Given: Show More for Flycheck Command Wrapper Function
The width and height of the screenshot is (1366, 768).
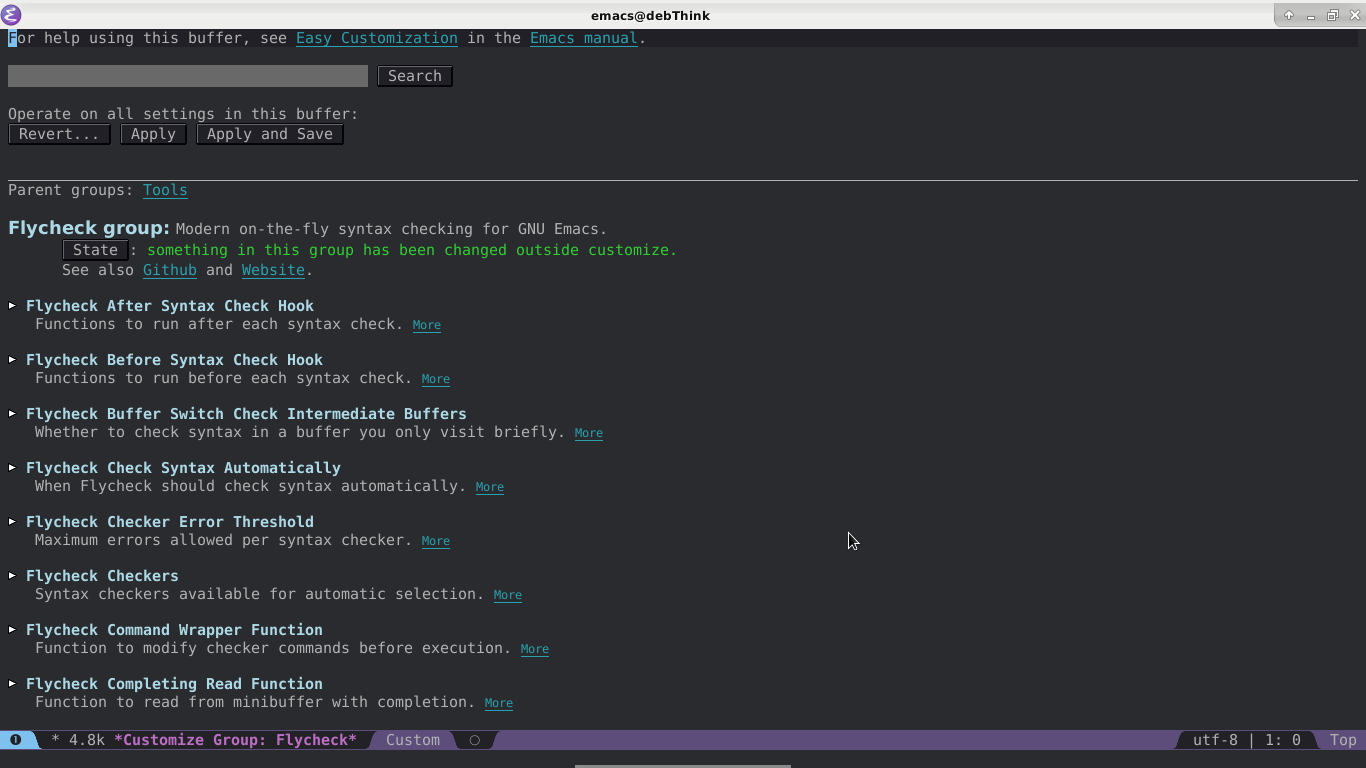Looking at the screenshot, I should [x=534, y=649].
